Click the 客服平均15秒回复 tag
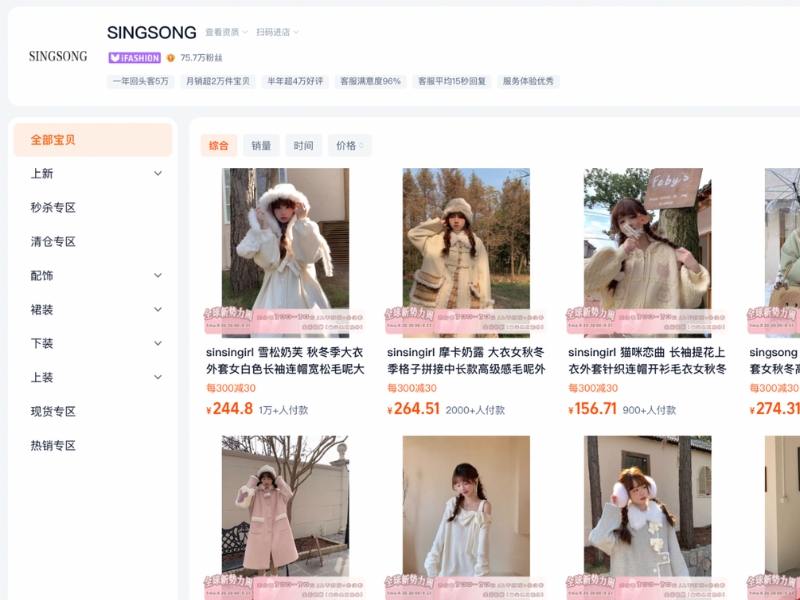The width and height of the screenshot is (800, 600). 452,82
